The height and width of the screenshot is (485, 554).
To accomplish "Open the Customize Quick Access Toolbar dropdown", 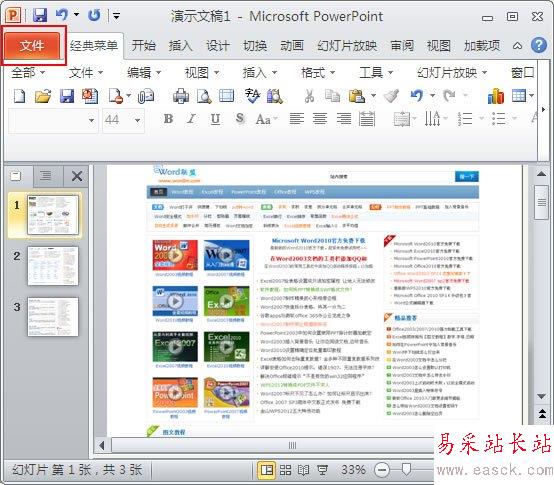I will tap(116, 16).
